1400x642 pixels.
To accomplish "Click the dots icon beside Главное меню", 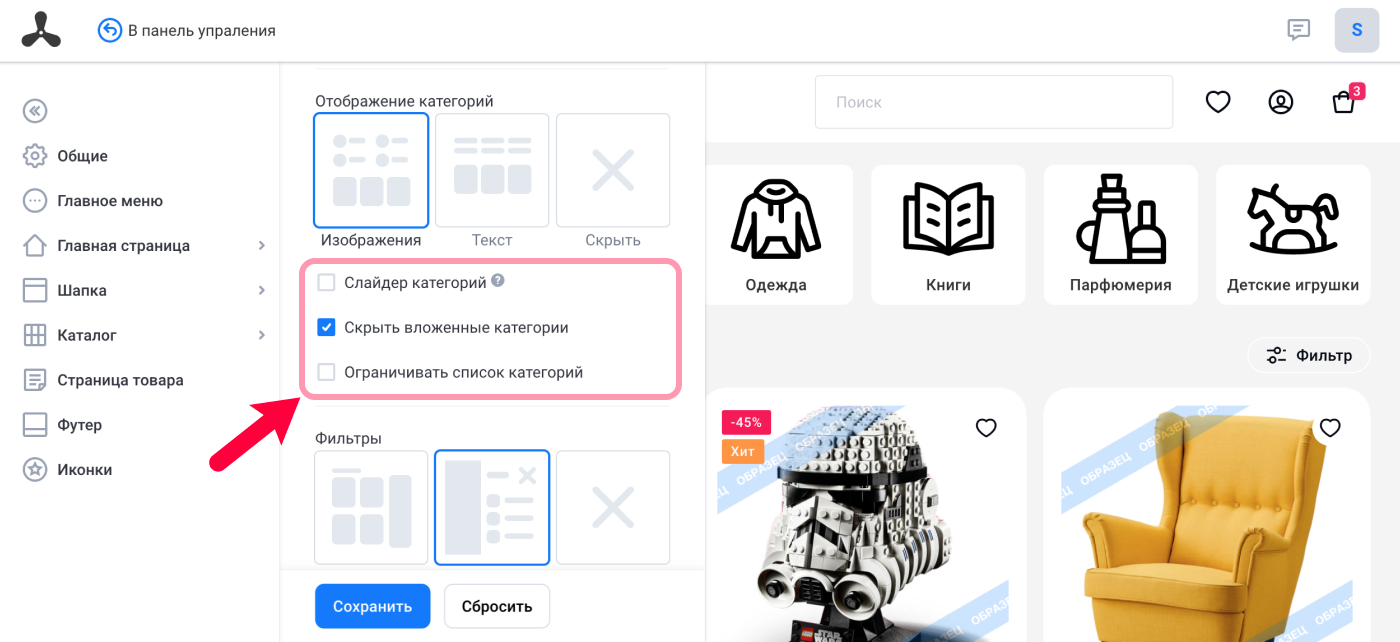I will (x=35, y=201).
